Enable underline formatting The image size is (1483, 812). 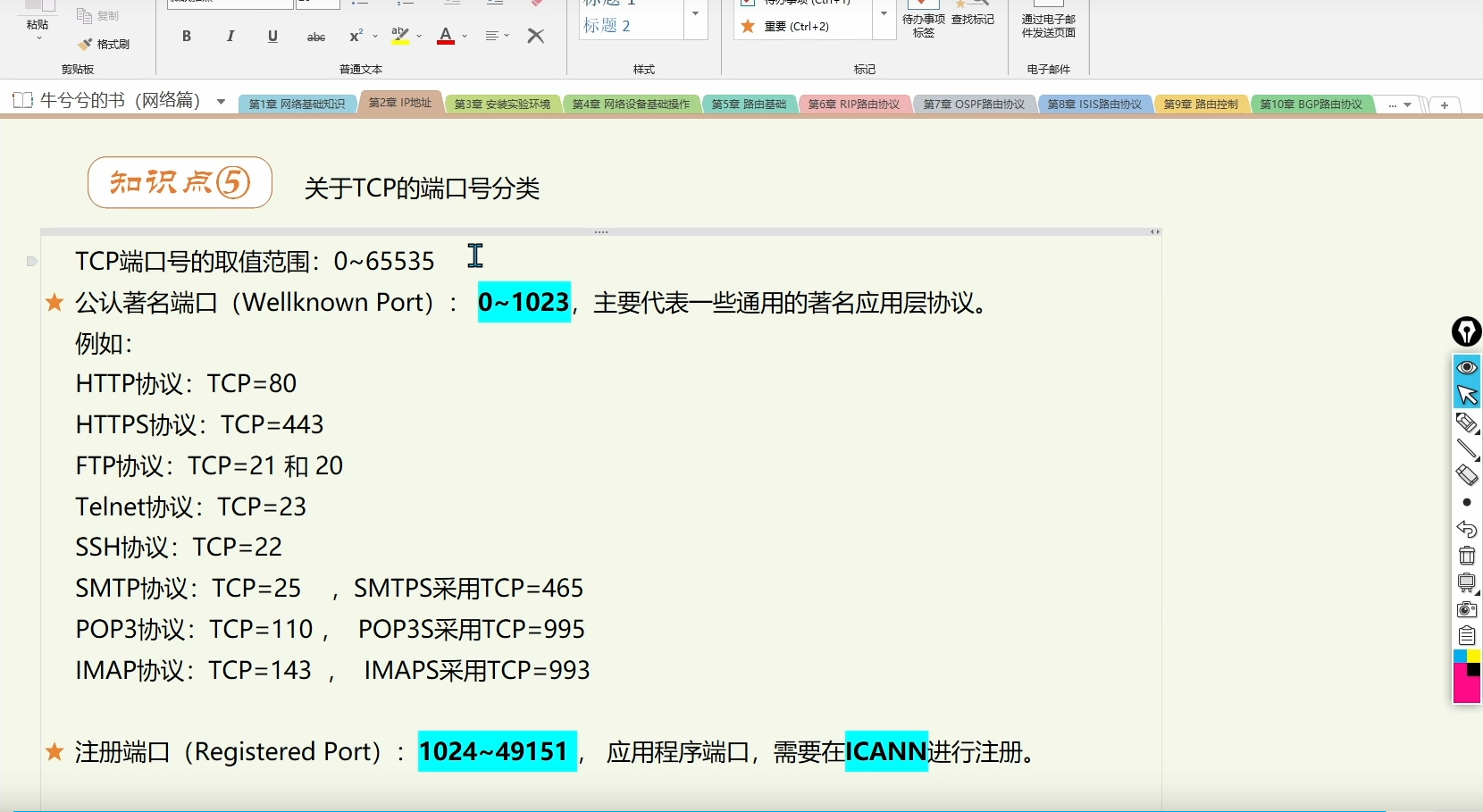pos(272,37)
